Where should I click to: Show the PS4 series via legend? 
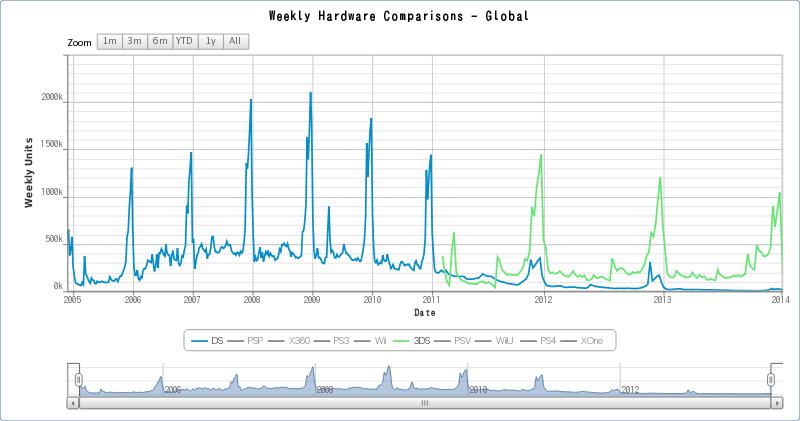[x=538, y=340]
